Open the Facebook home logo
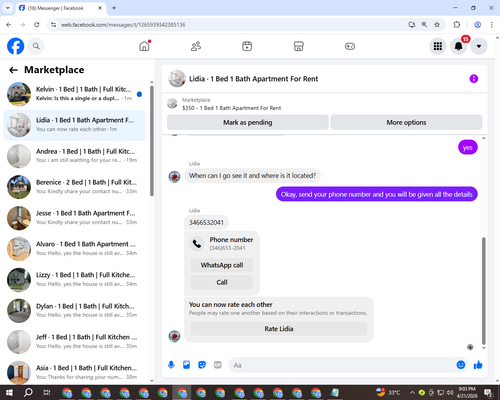 (x=15, y=46)
